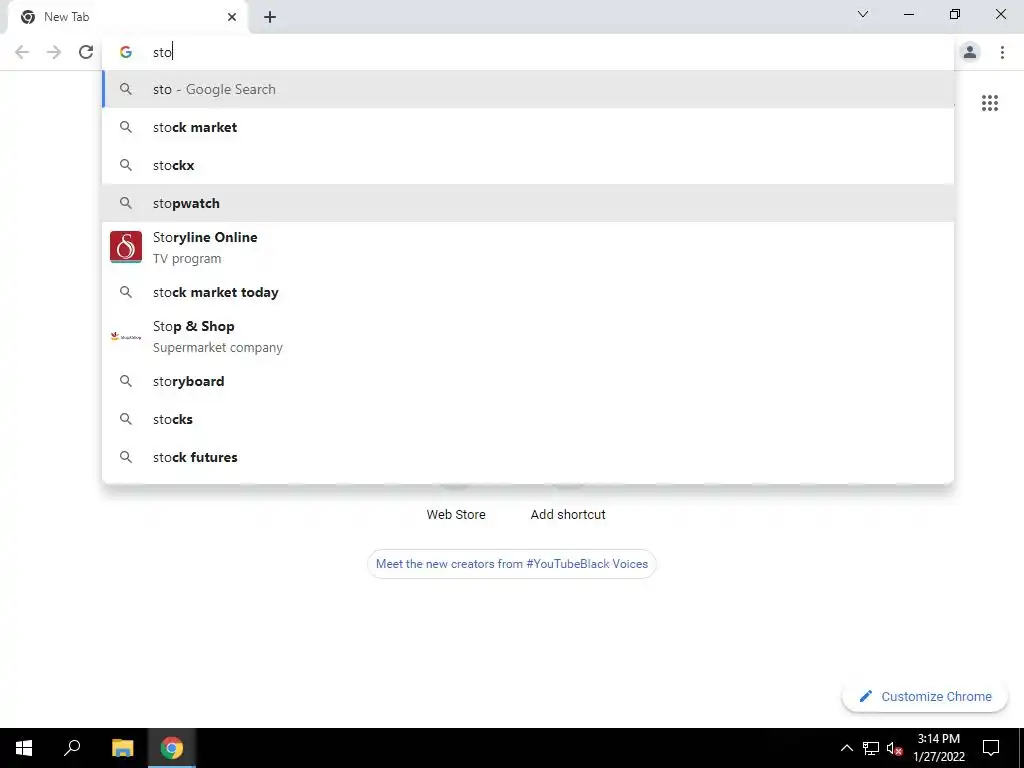This screenshot has height=768, width=1024.
Task: Click the Google G icon in omnibox
Action: click(x=126, y=52)
